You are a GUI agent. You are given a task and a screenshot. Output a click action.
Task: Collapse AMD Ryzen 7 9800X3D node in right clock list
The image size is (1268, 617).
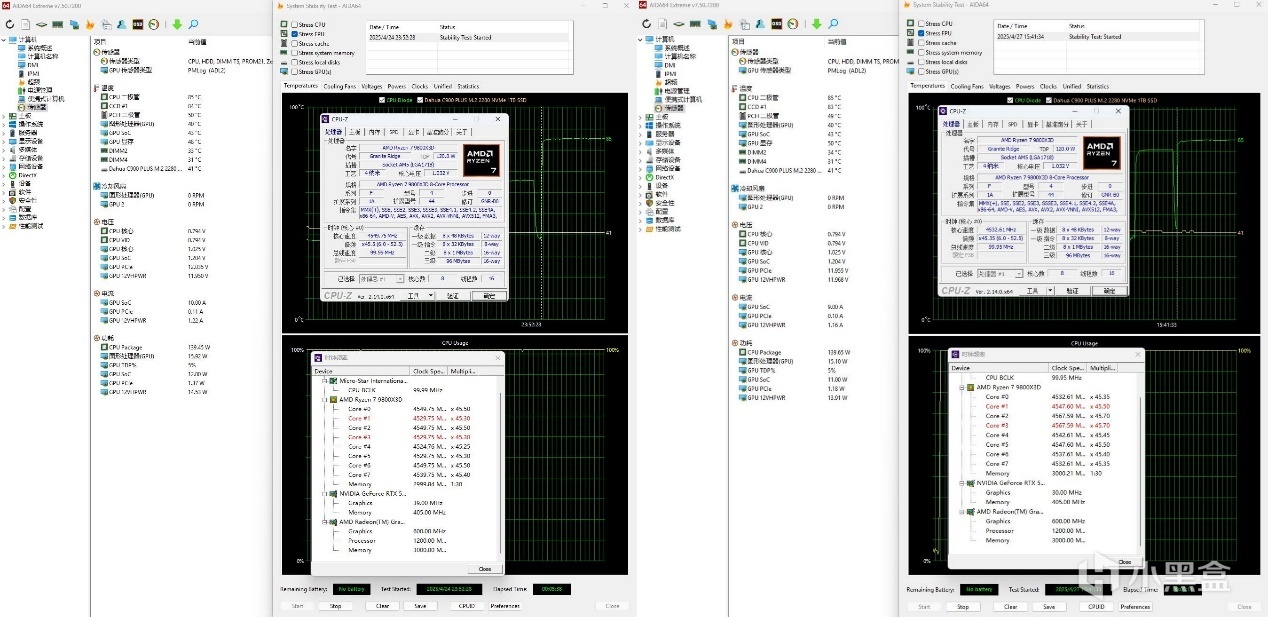click(962, 387)
